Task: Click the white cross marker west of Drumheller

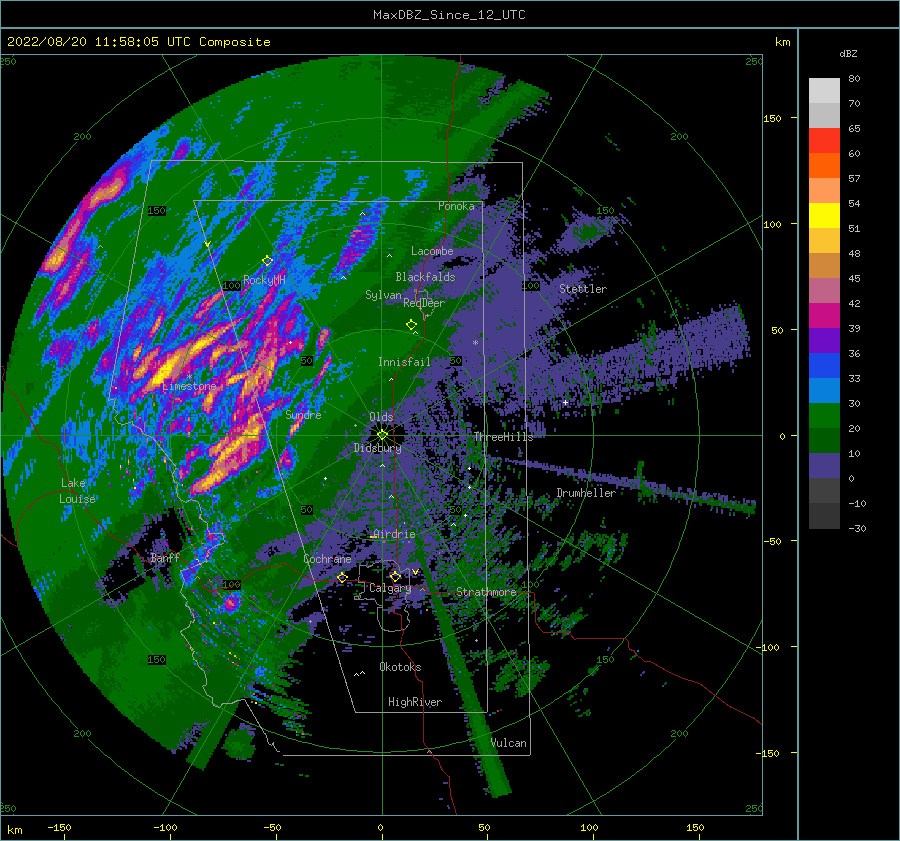Action: click(565, 403)
